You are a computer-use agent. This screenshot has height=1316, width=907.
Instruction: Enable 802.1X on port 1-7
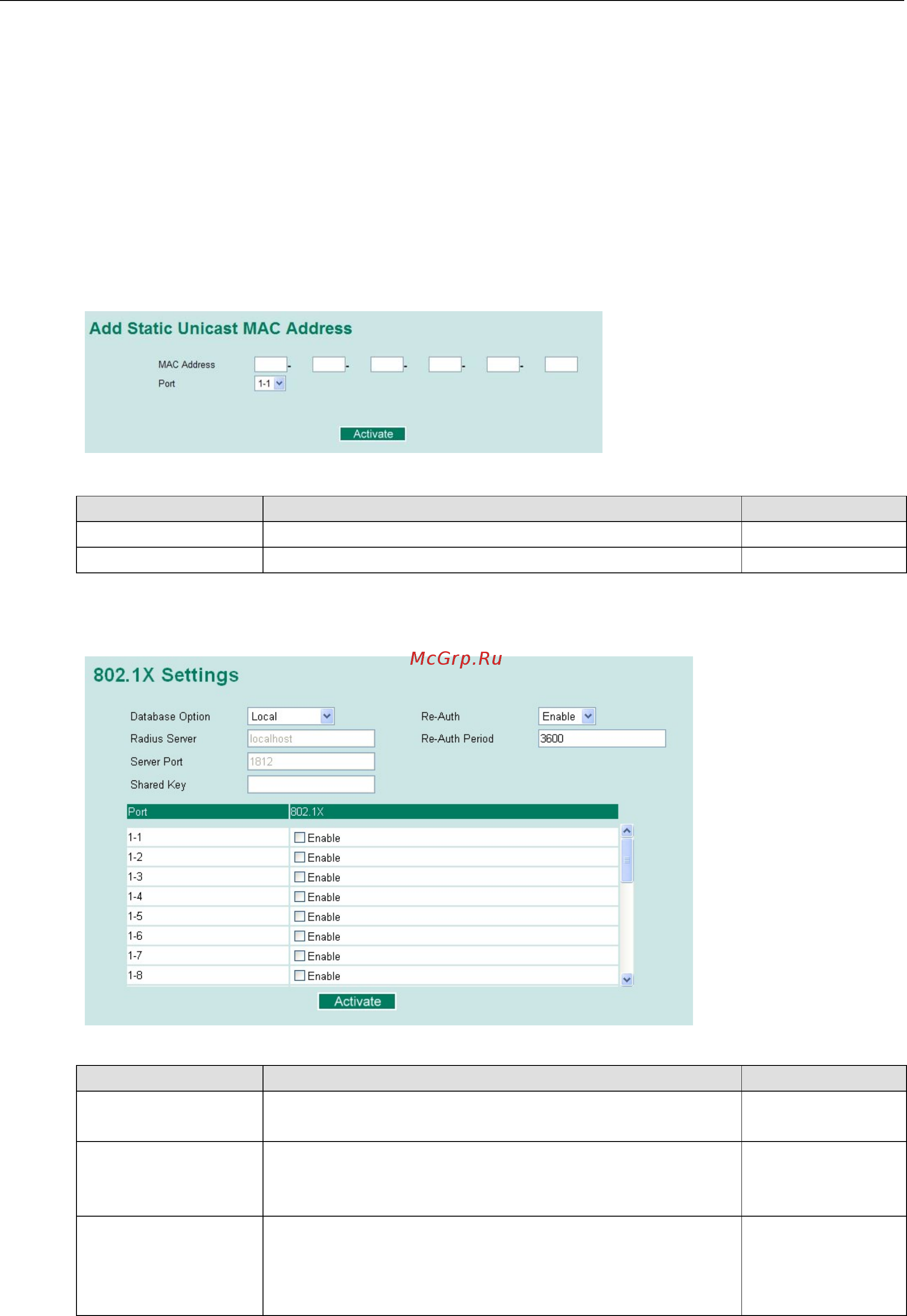coord(299,955)
